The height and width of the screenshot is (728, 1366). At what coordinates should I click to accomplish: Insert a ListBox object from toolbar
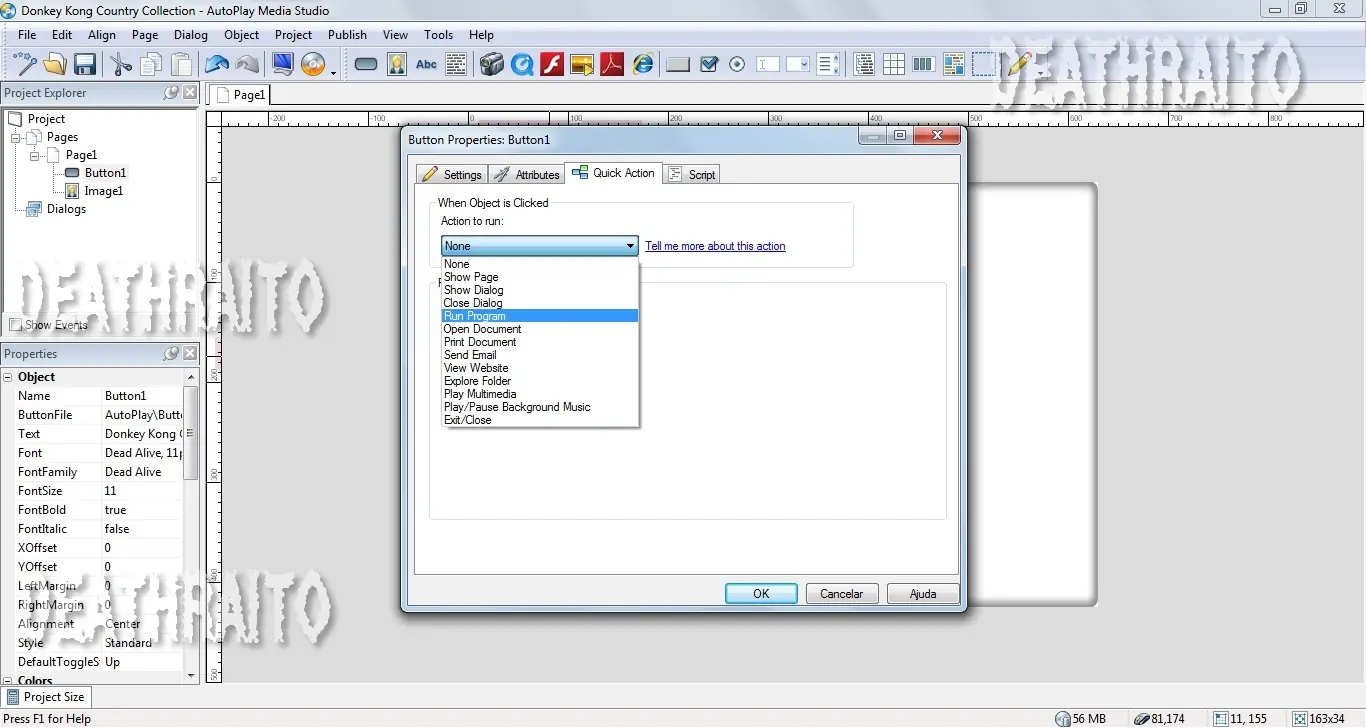828,65
